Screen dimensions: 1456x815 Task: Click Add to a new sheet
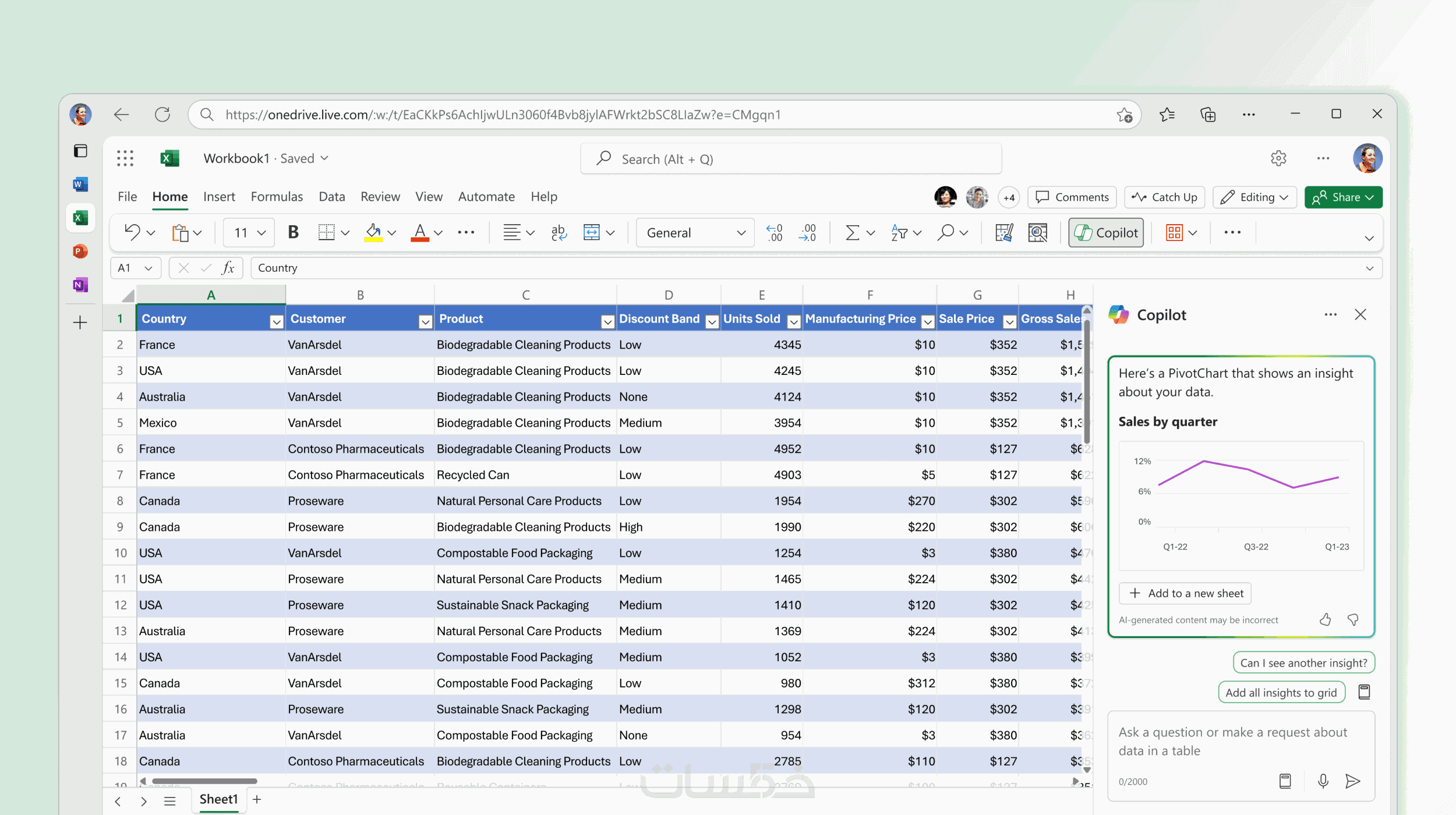[1185, 593]
